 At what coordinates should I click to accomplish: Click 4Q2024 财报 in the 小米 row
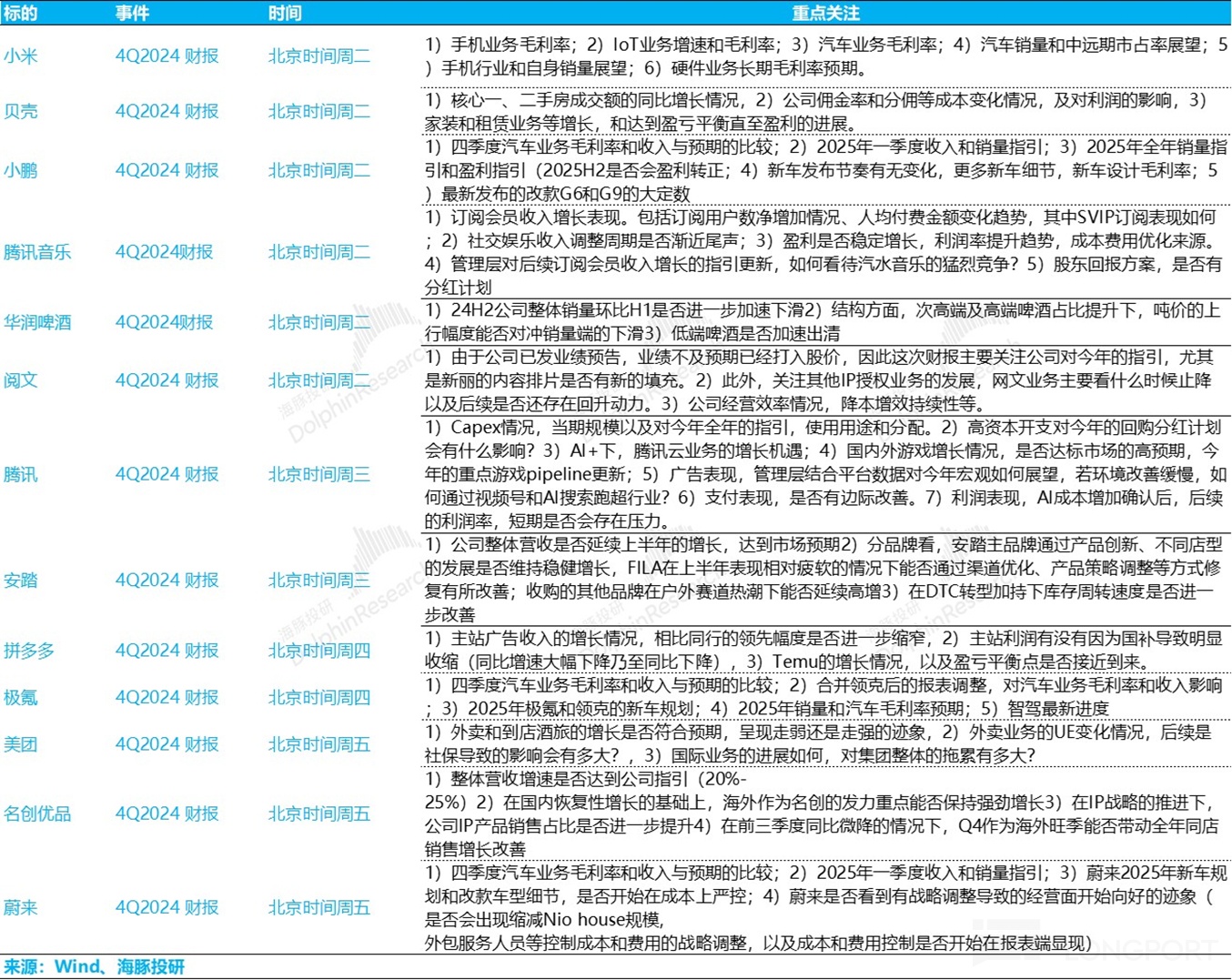[167, 56]
